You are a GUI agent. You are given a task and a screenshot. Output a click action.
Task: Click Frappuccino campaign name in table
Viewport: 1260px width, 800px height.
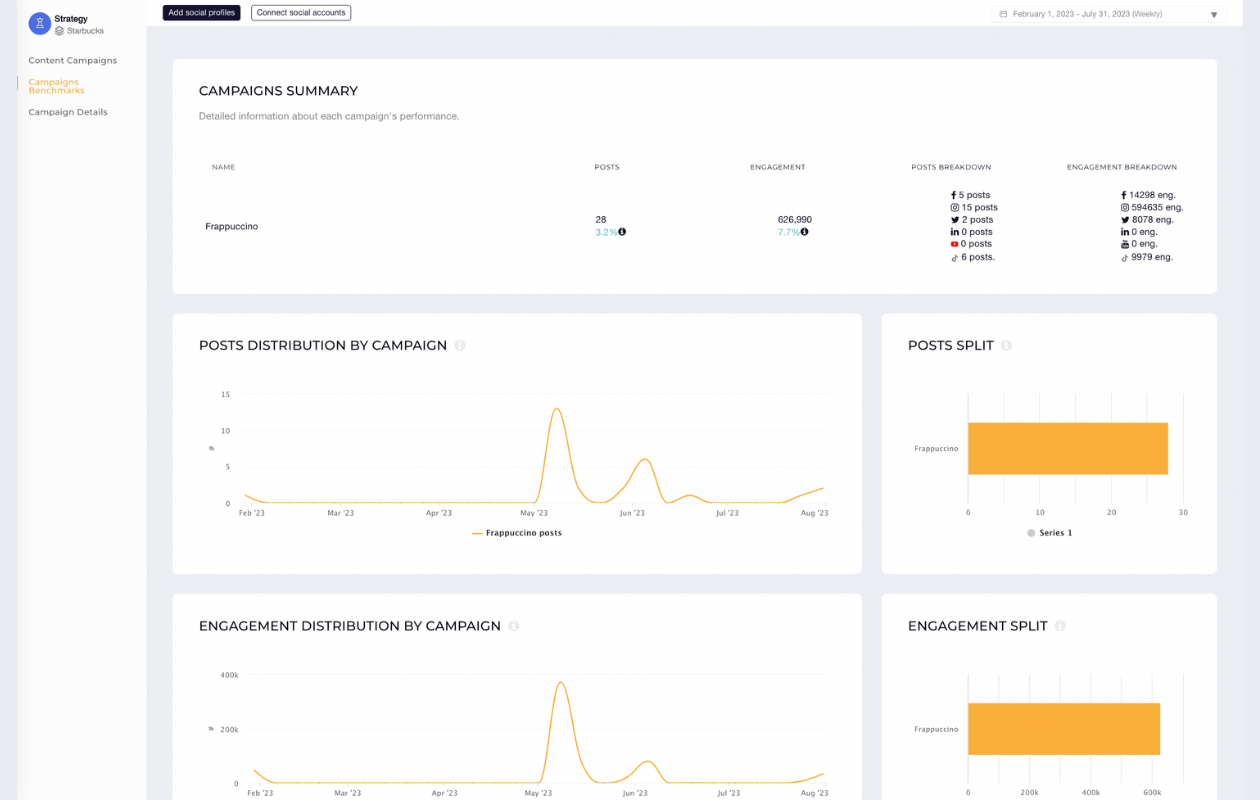point(231,226)
